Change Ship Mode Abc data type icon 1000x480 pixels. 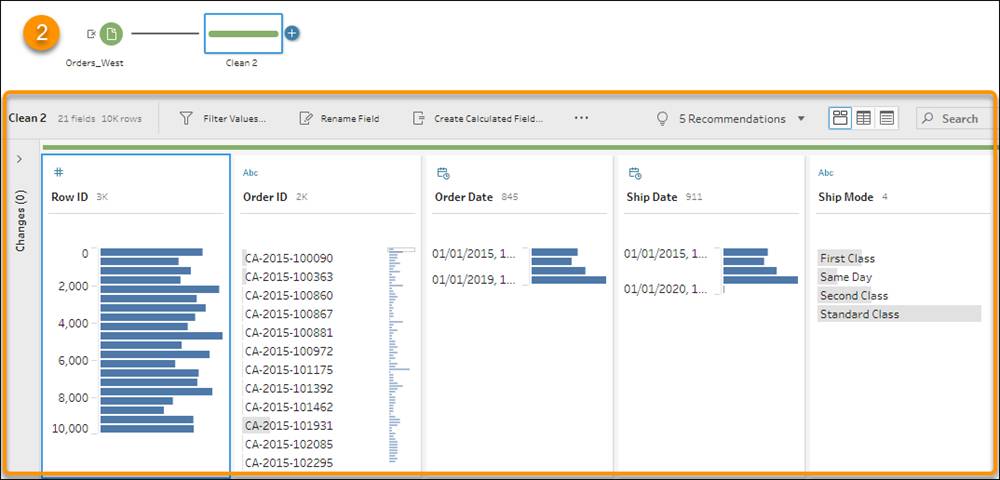[825, 173]
